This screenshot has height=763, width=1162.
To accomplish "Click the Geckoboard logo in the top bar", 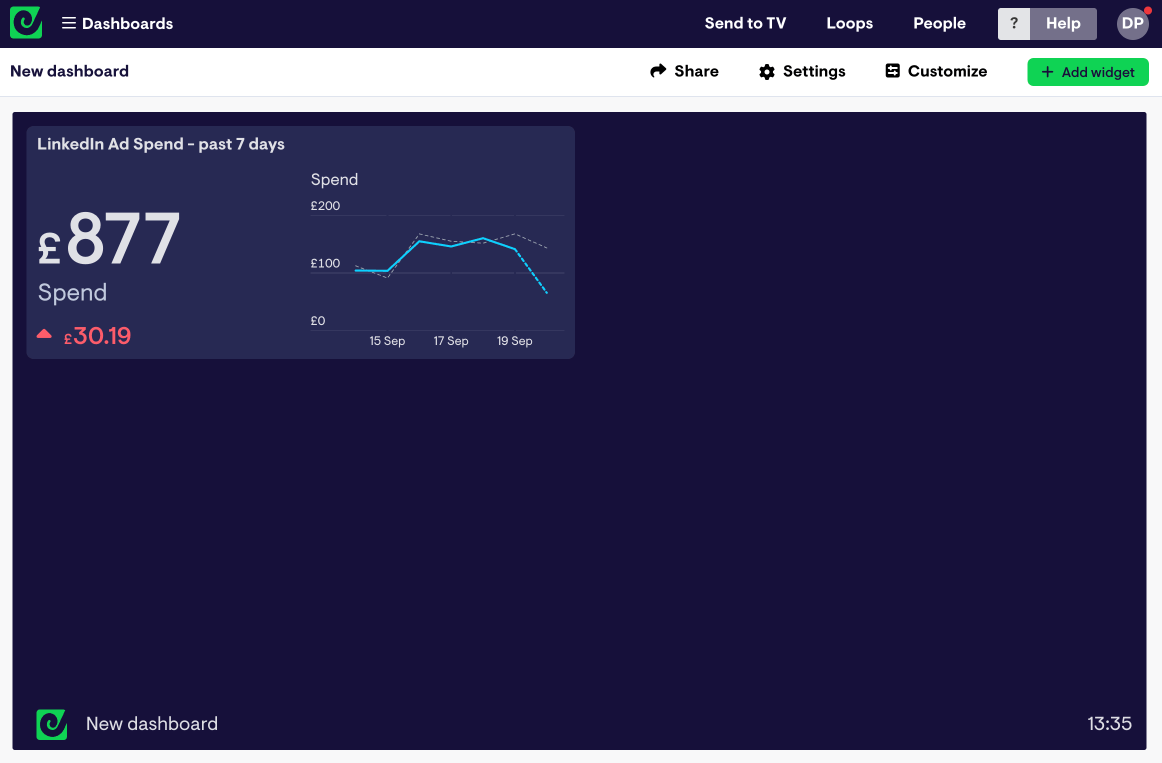I will tap(25, 22).
